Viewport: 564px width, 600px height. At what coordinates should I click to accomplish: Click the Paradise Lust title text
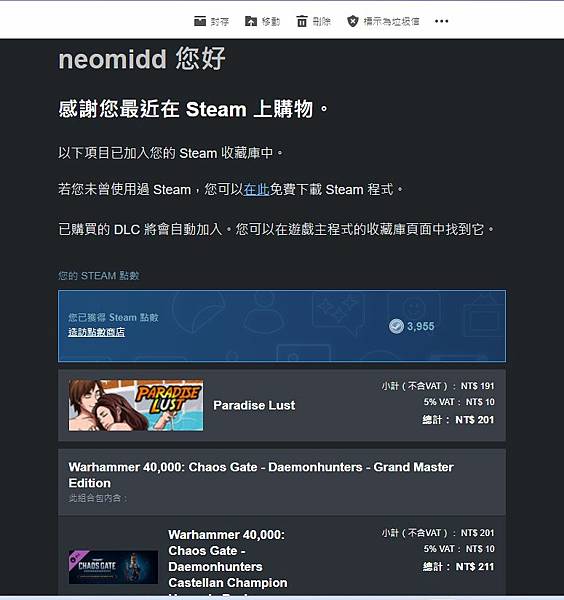tap(254, 405)
